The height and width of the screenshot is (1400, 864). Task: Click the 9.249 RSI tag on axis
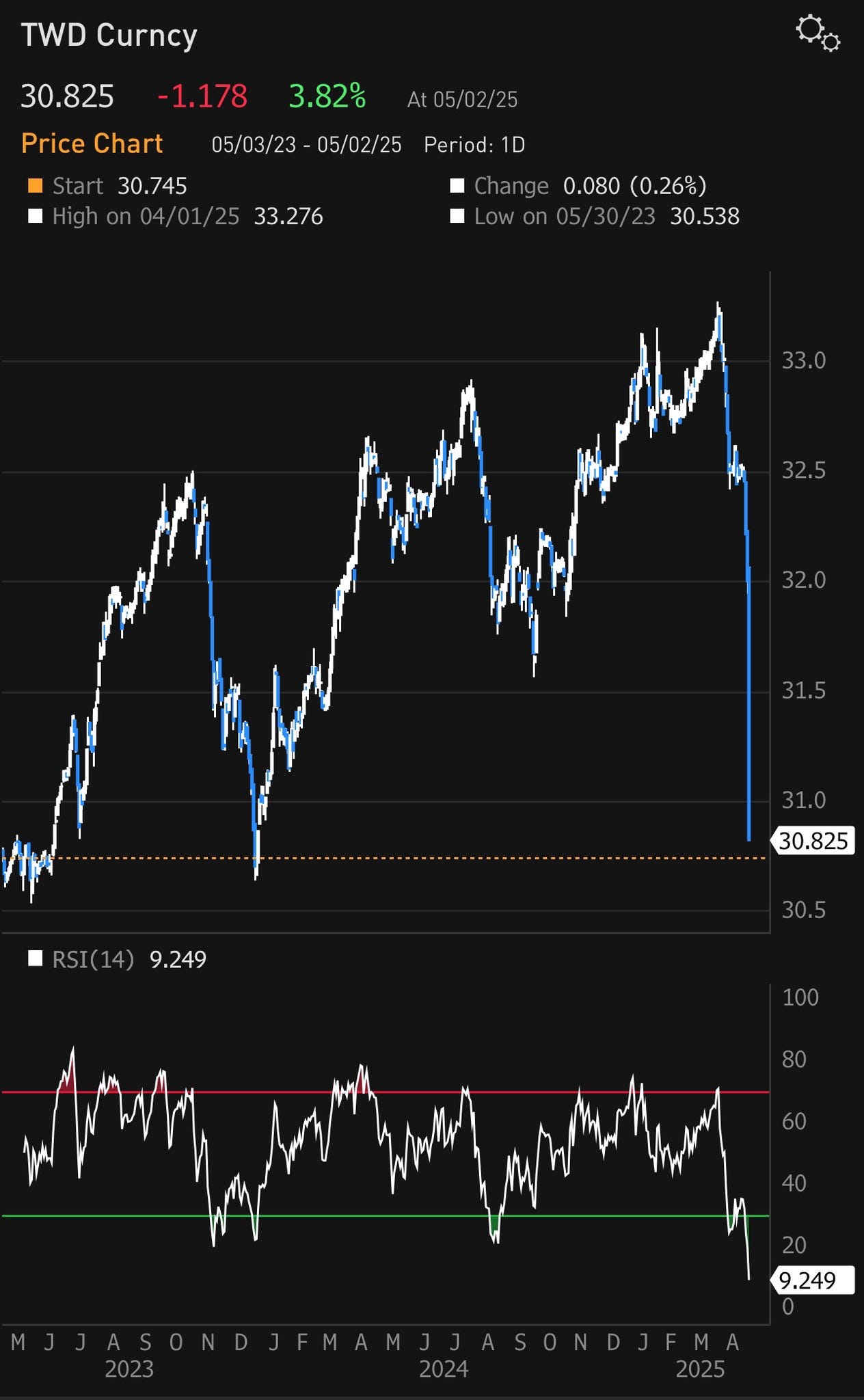pyautogui.click(x=813, y=1280)
